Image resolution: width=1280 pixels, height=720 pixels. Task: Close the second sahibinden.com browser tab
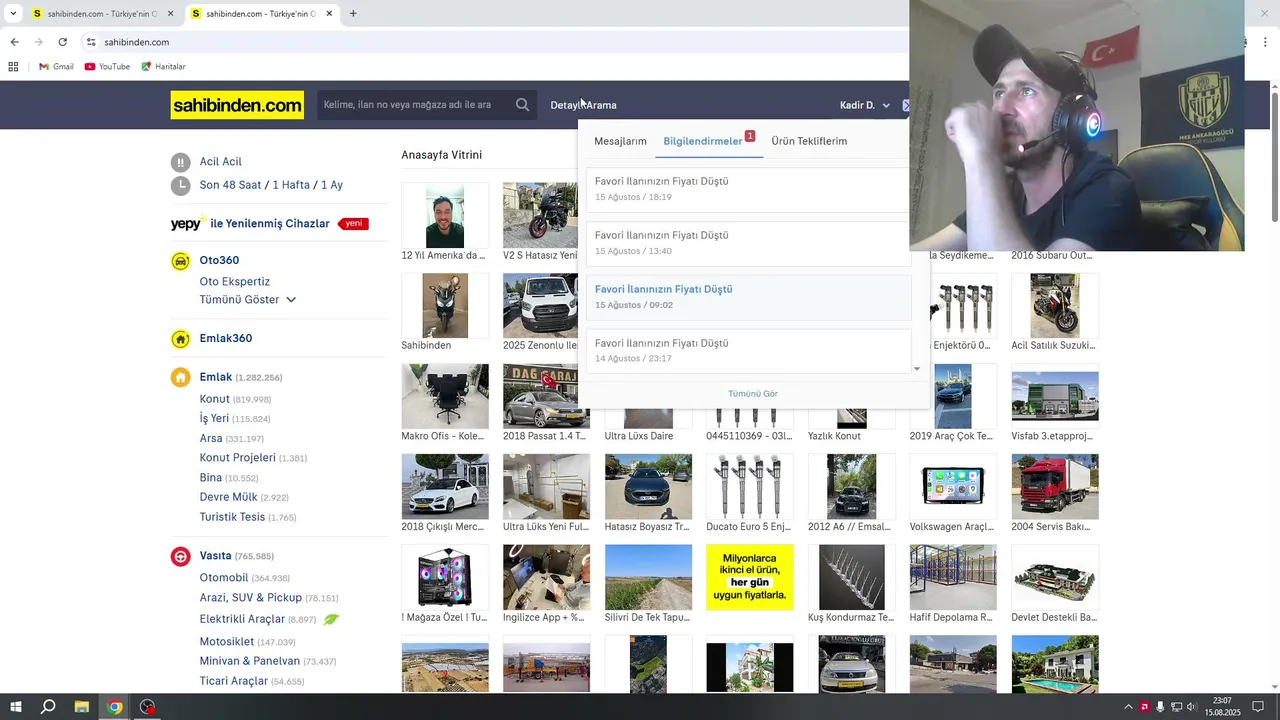[330, 14]
